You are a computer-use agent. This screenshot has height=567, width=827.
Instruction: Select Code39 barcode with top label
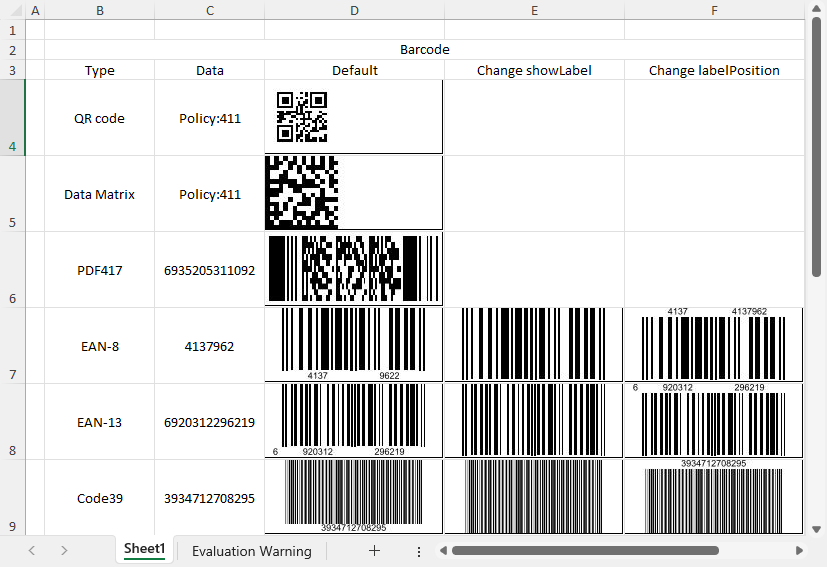coord(714,497)
